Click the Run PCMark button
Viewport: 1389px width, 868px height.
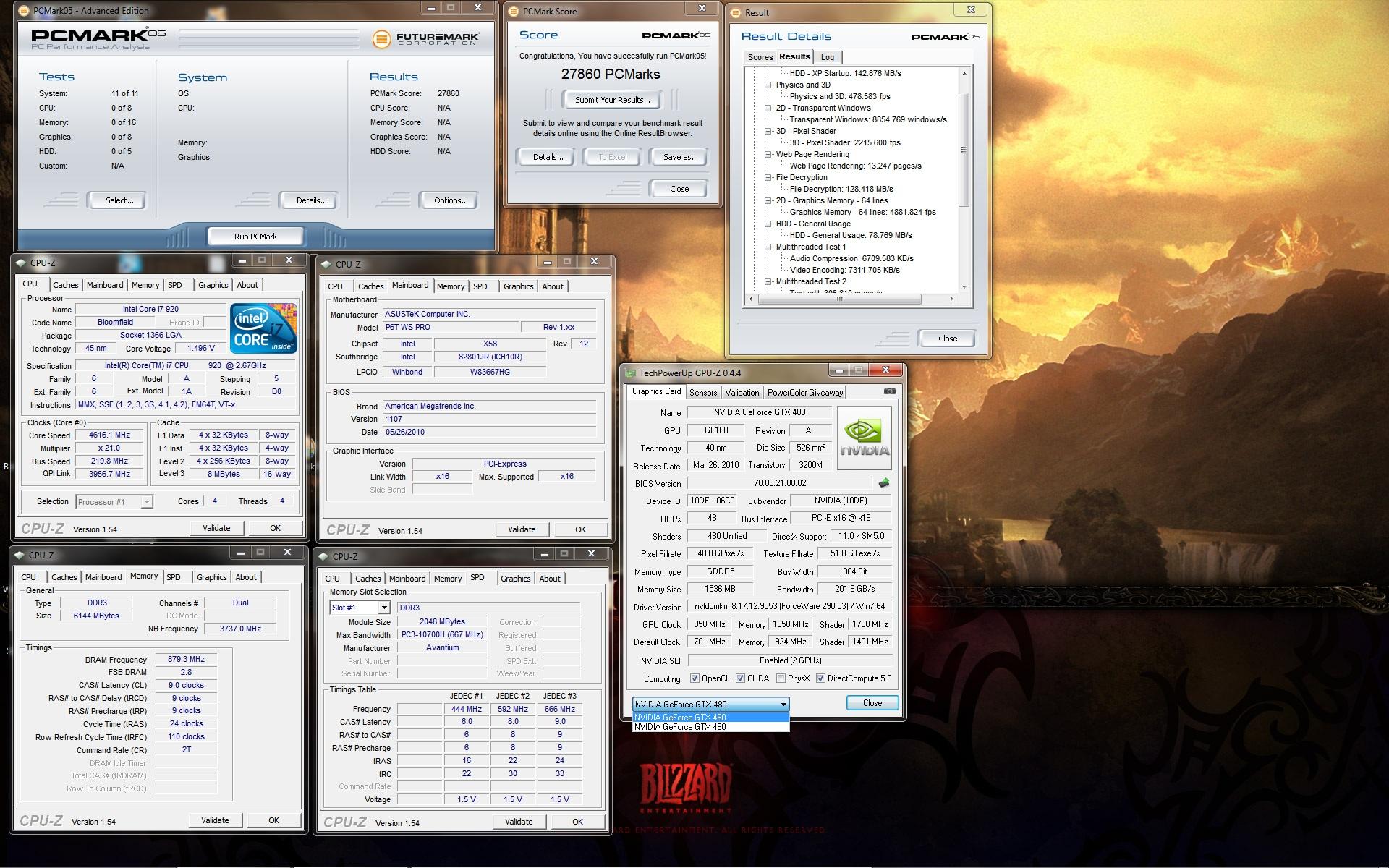pyautogui.click(x=255, y=237)
